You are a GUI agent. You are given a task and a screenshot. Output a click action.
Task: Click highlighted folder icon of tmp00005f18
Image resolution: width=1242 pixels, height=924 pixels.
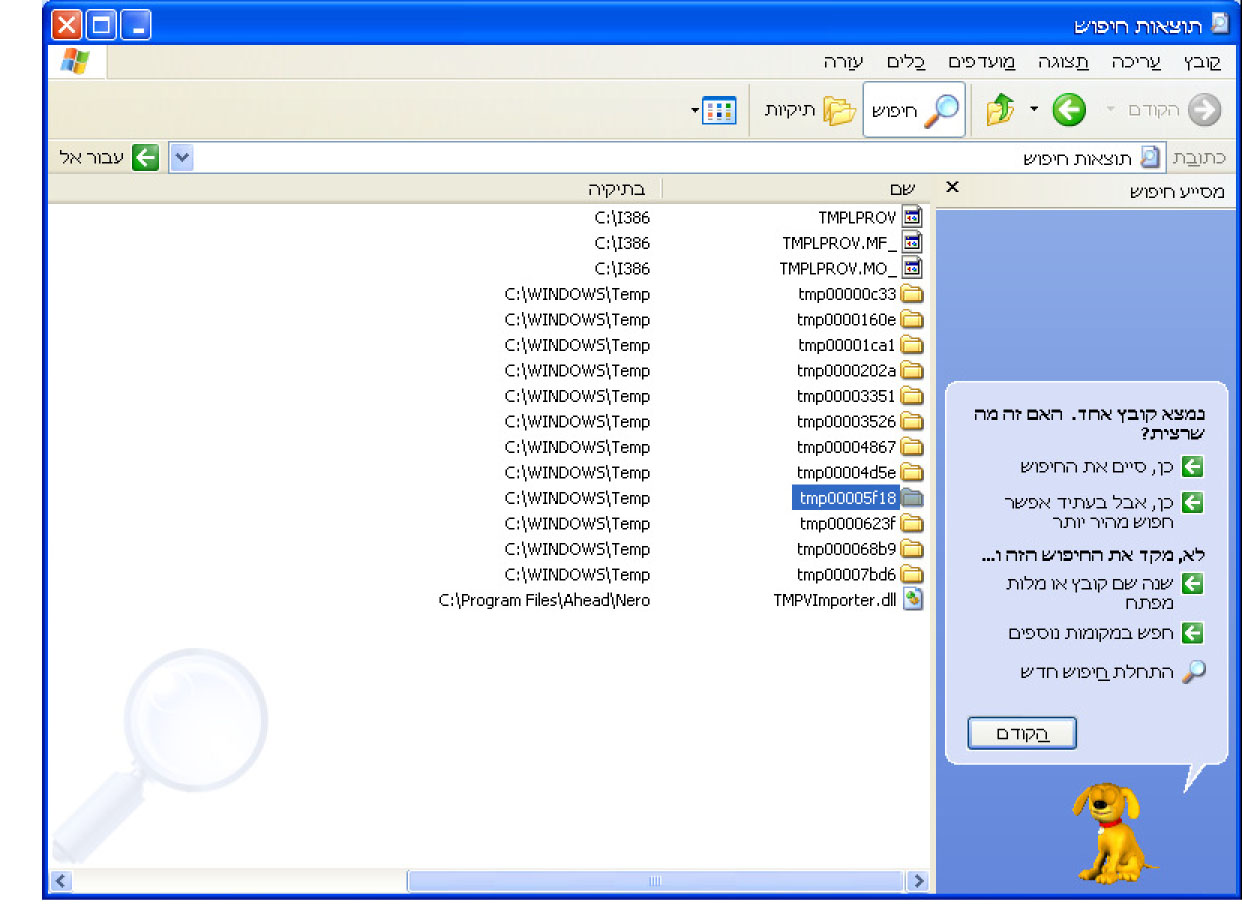(x=912, y=498)
